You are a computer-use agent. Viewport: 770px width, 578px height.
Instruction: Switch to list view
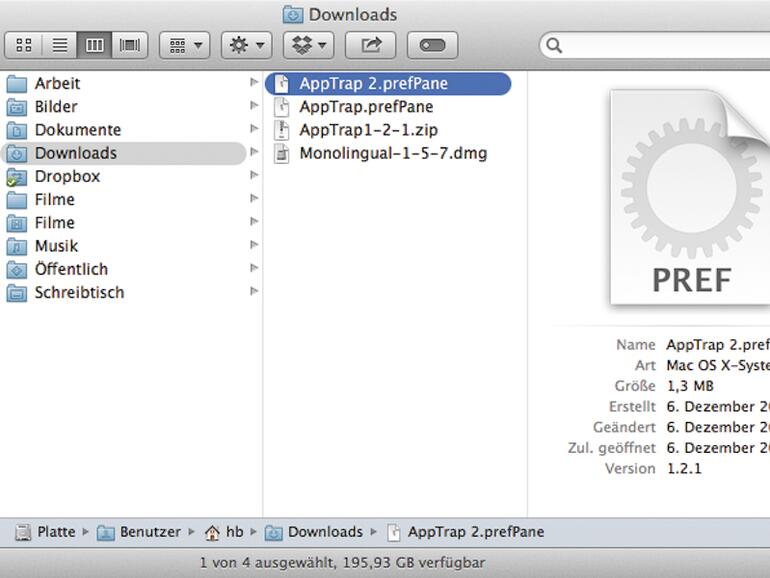(59, 45)
